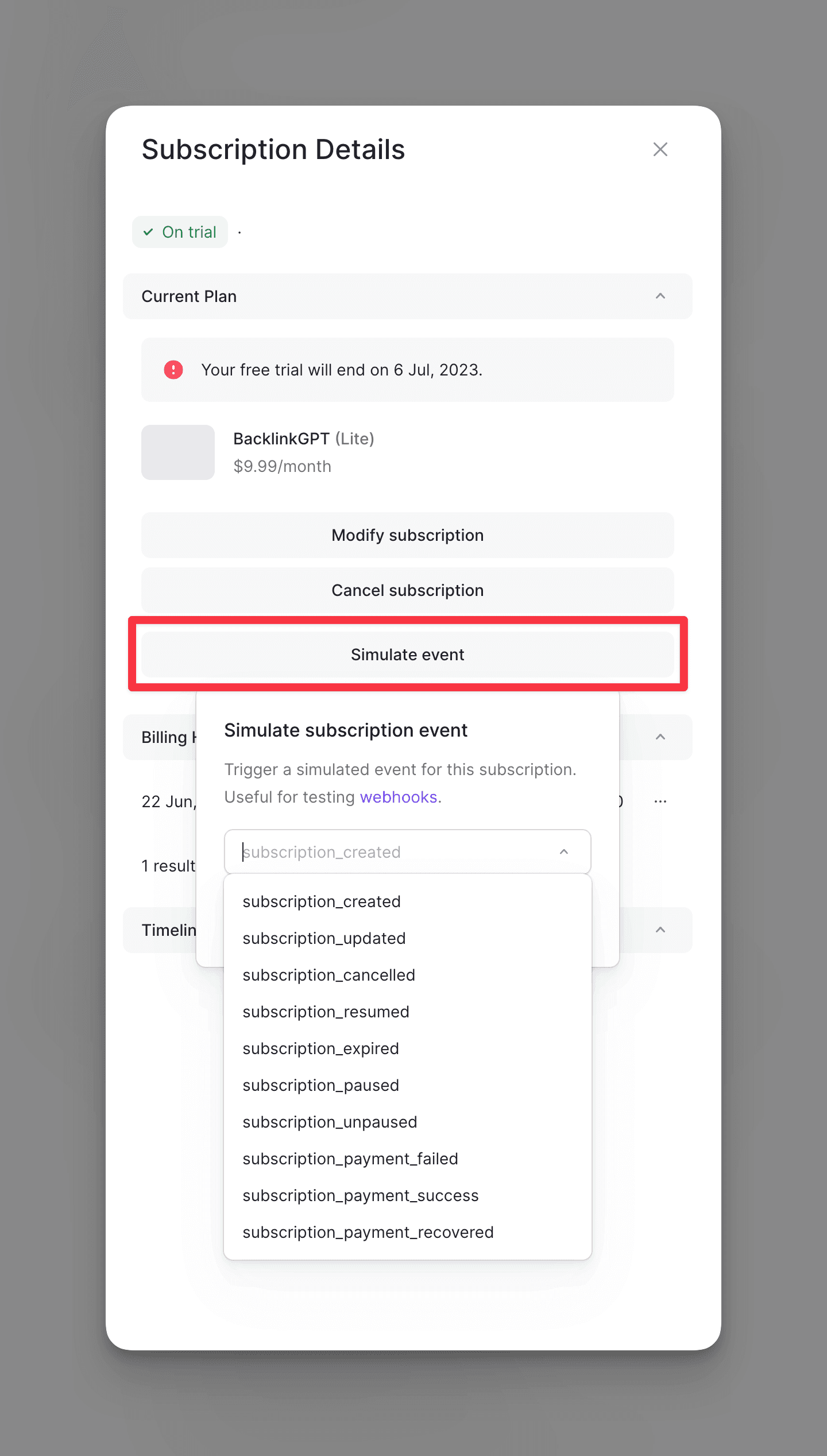Click the red alert icon beside the trial notice
827x1456 pixels.
(173, 370)
